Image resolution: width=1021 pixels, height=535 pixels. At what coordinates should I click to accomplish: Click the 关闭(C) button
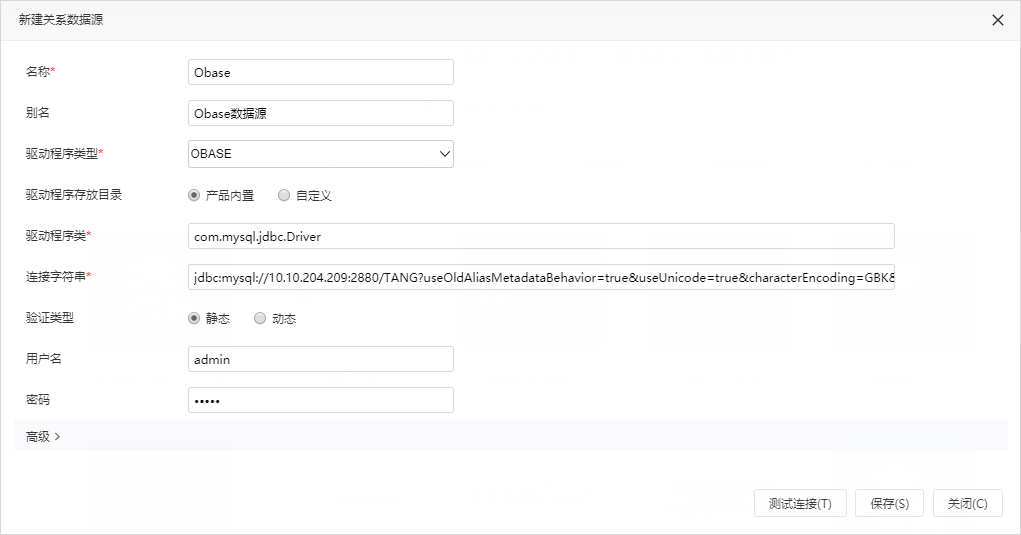tap(968, 503)
